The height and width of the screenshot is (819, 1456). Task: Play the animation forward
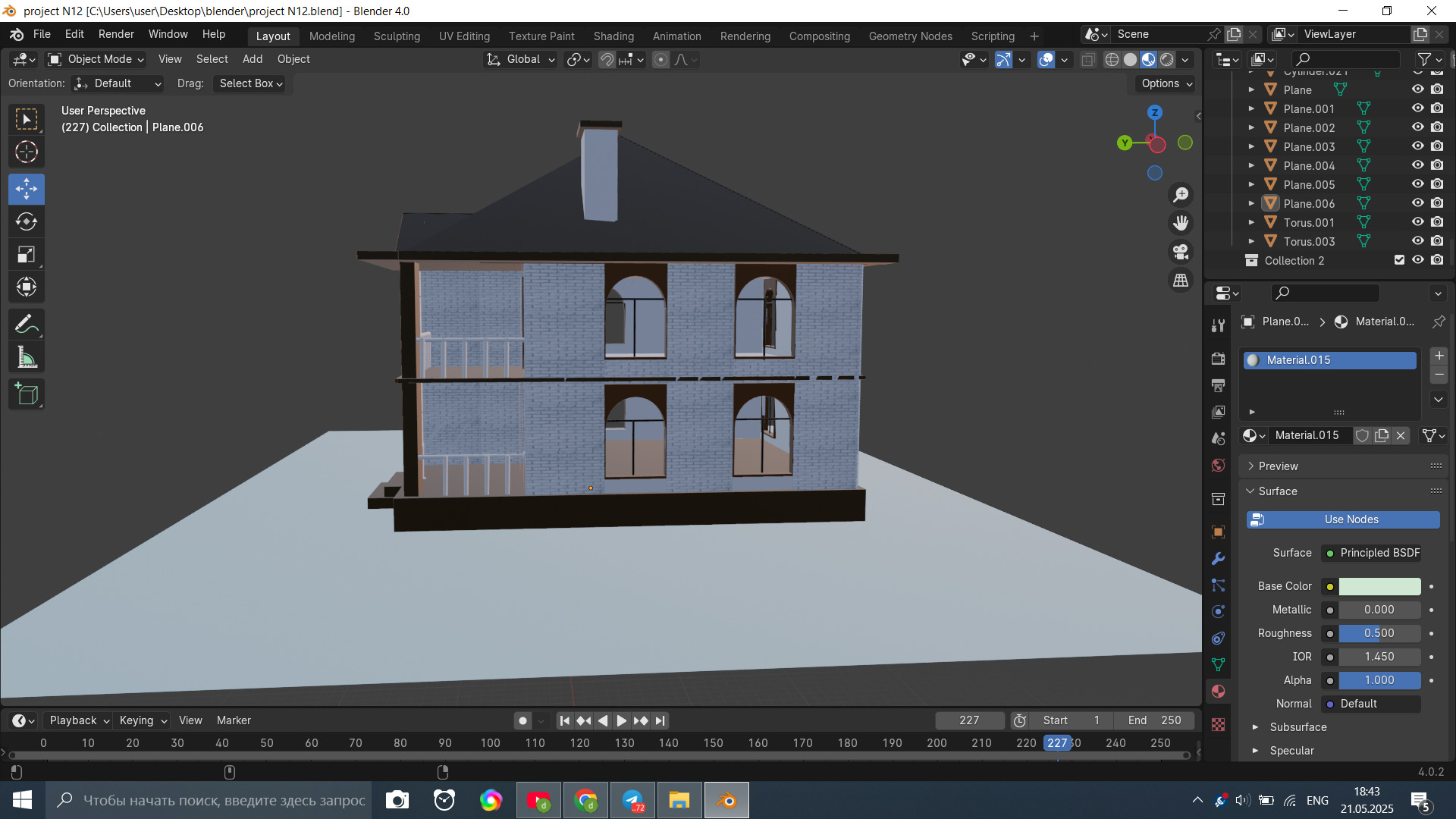point(621,720)
